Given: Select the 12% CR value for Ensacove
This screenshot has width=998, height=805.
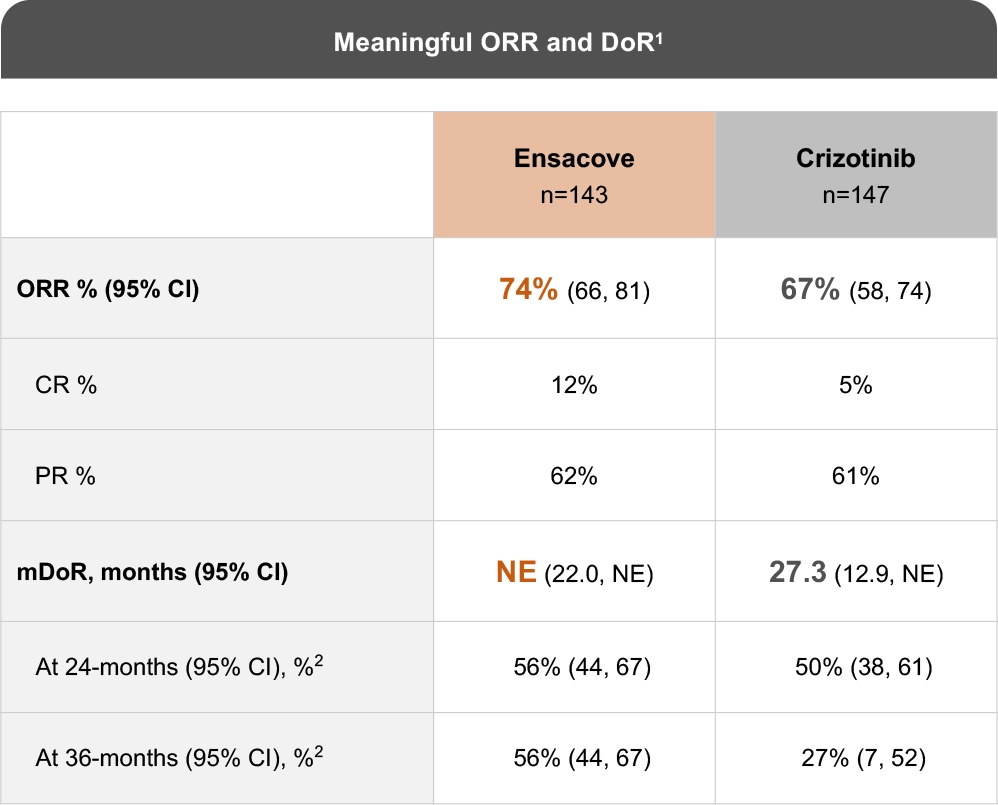Looking at the screenshot, I should click(x=574, y=385).
